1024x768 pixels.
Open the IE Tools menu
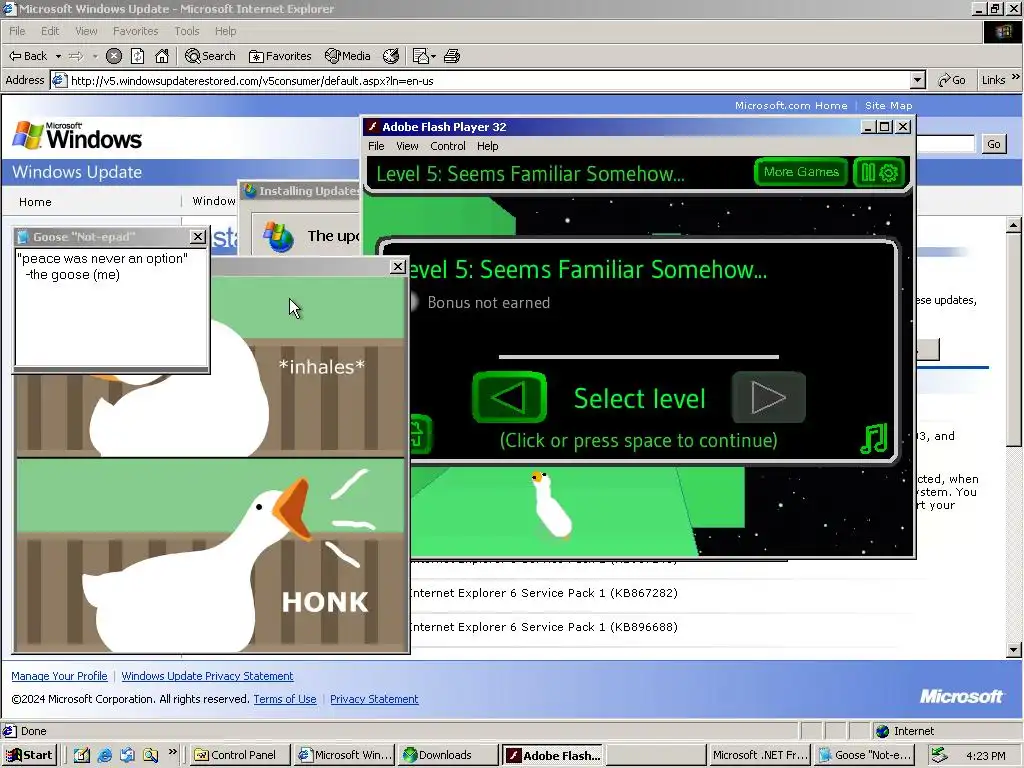click(x=186, y=31)
